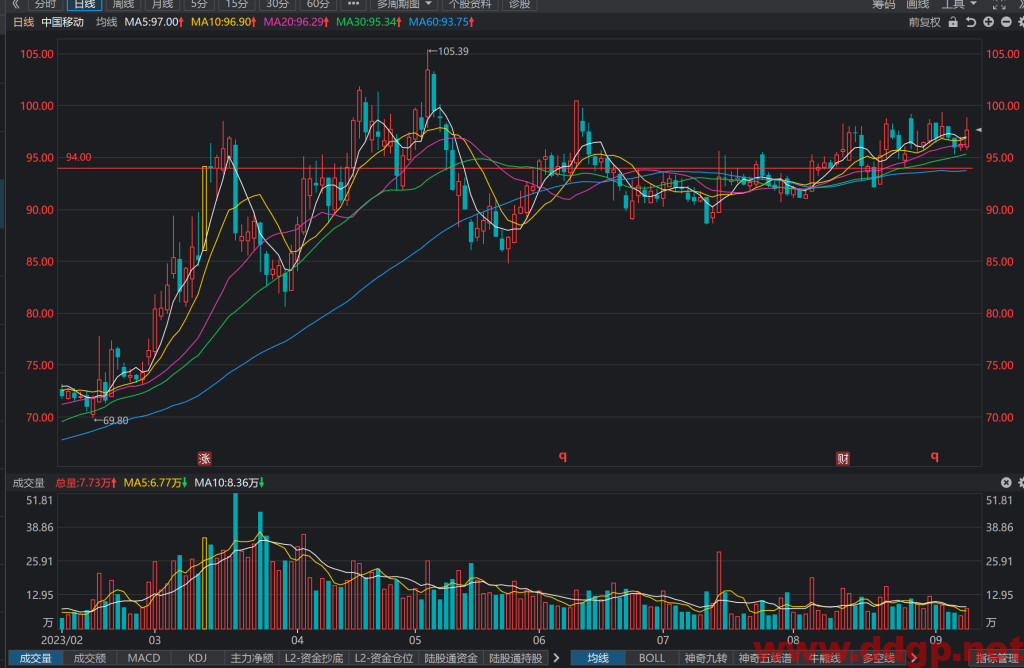The width and height of the screenshot is (1024, 668).
Task: Select 牛熊线 overlay tab
Action: coord(825,658)
